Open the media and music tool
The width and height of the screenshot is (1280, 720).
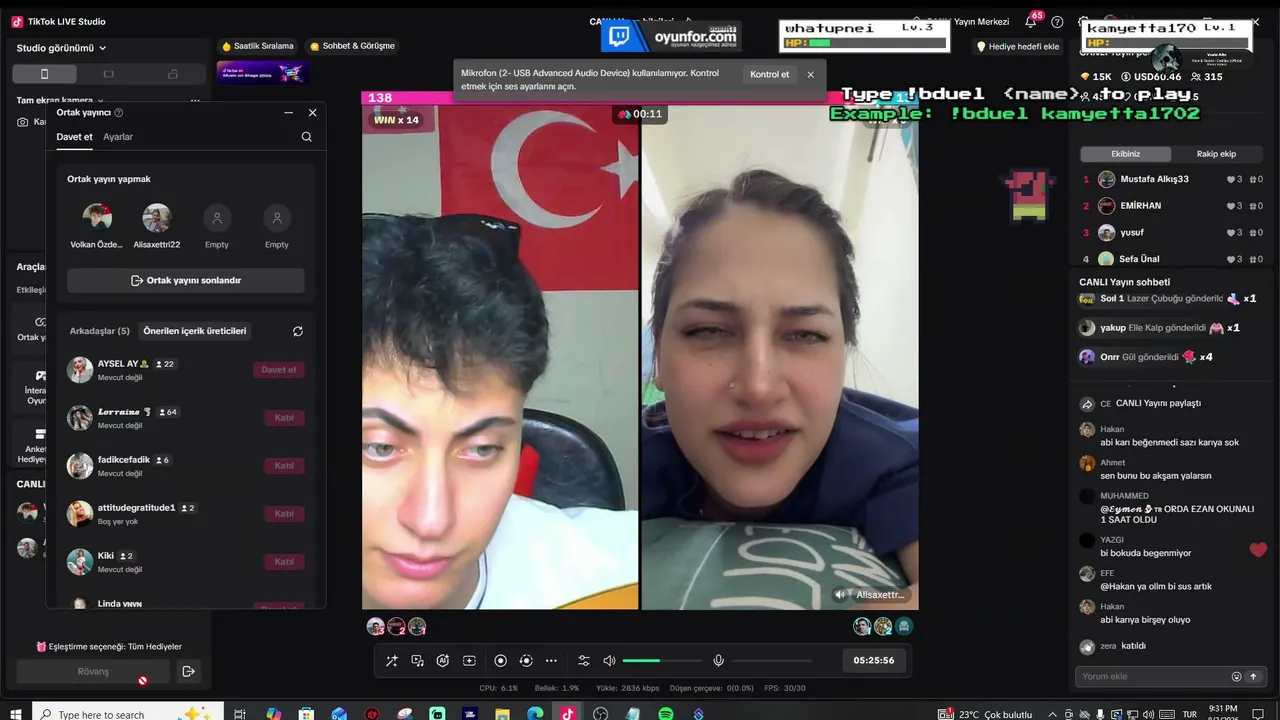(418, 661)
